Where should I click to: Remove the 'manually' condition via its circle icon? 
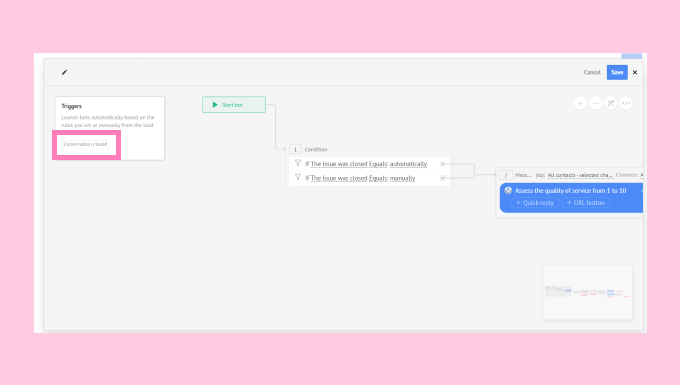click(x=443, y=178)
